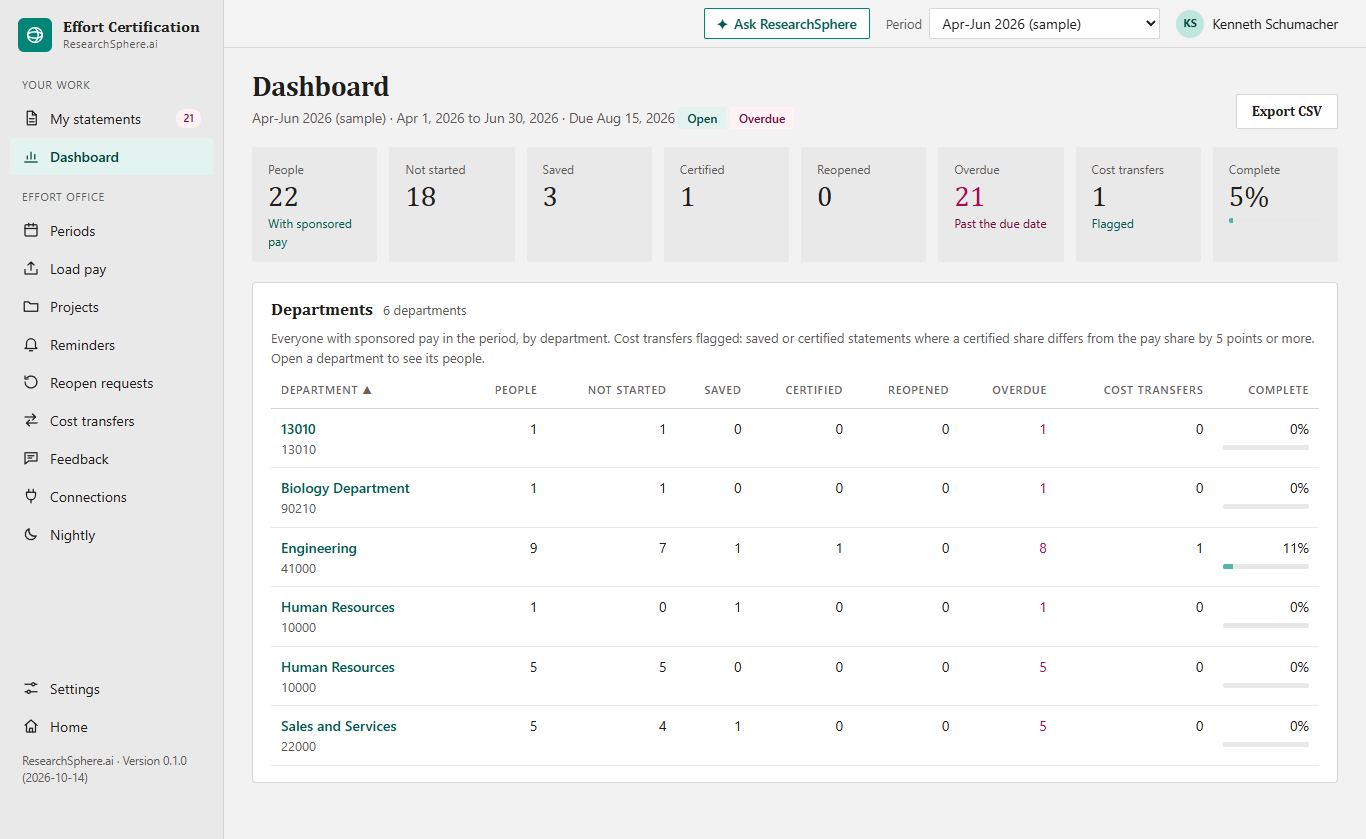Click the Load pay upload icon

(x=31, y=269)
